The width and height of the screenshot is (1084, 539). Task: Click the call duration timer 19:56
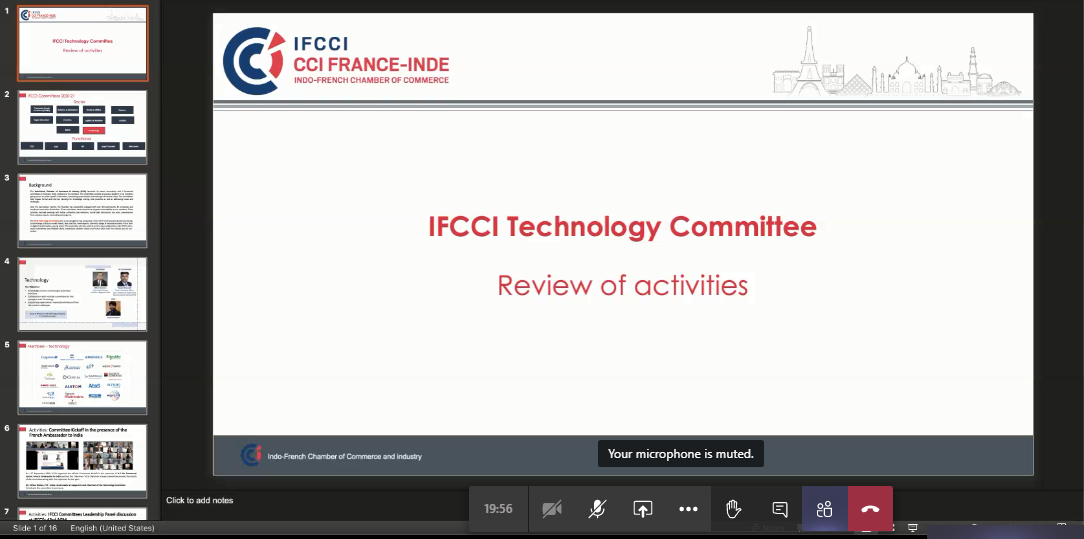tap(498, 509)
